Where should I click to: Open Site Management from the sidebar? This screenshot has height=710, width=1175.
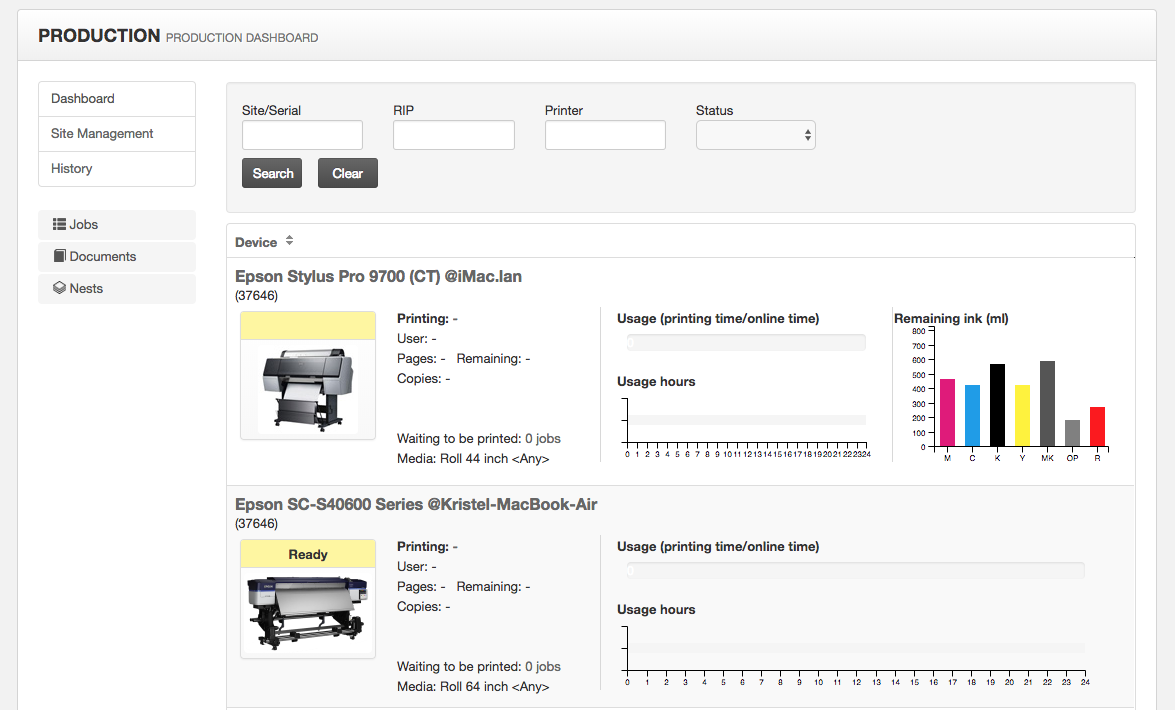click(x=102, y=133)
